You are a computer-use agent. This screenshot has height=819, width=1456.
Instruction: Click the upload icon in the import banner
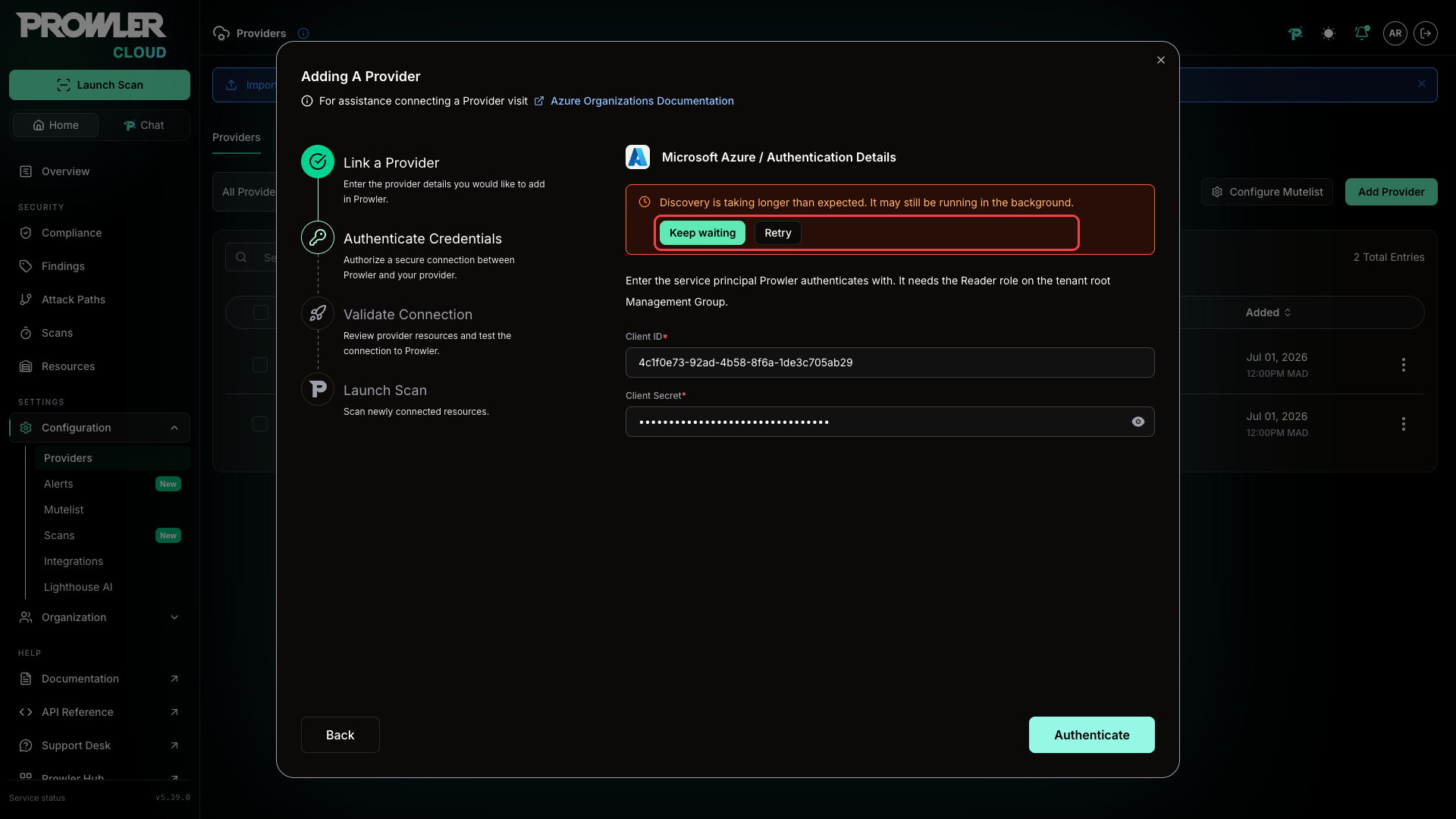231,85
